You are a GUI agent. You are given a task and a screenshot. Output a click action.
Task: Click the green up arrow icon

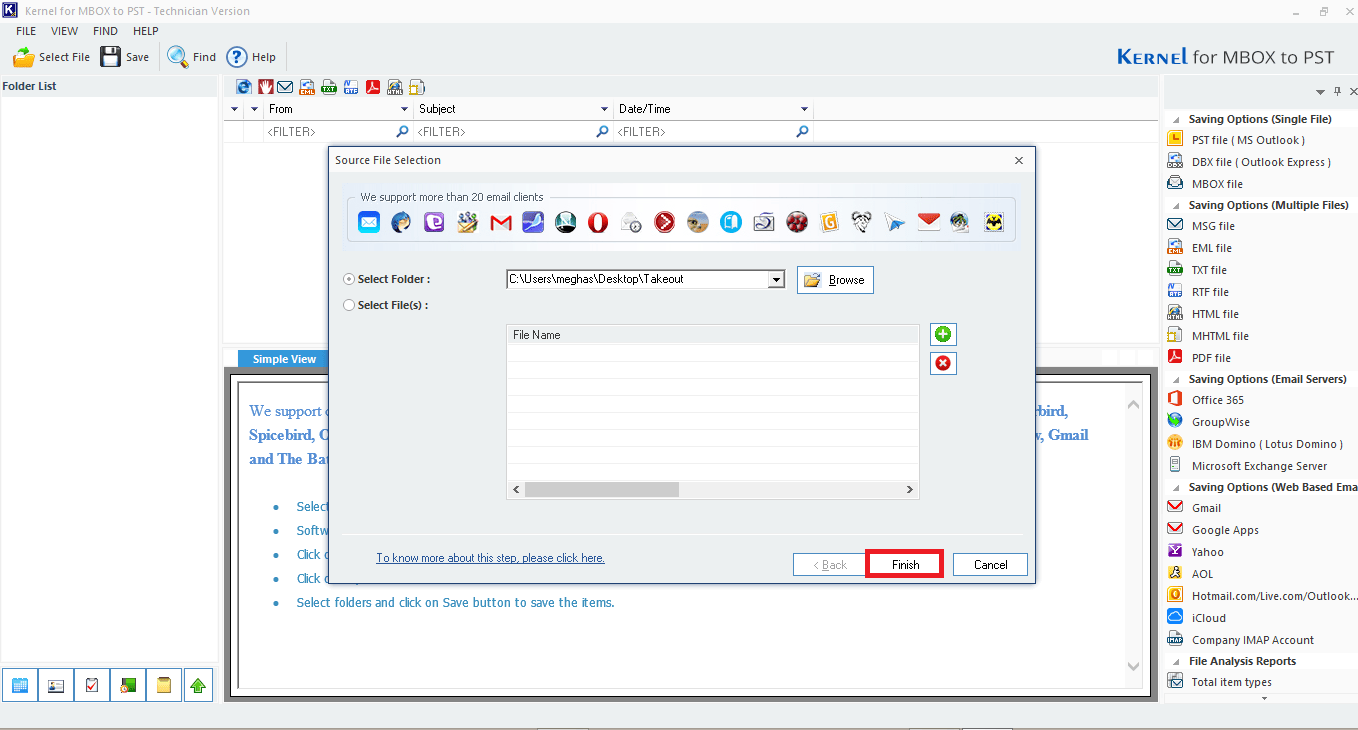(x=198, y=685)
